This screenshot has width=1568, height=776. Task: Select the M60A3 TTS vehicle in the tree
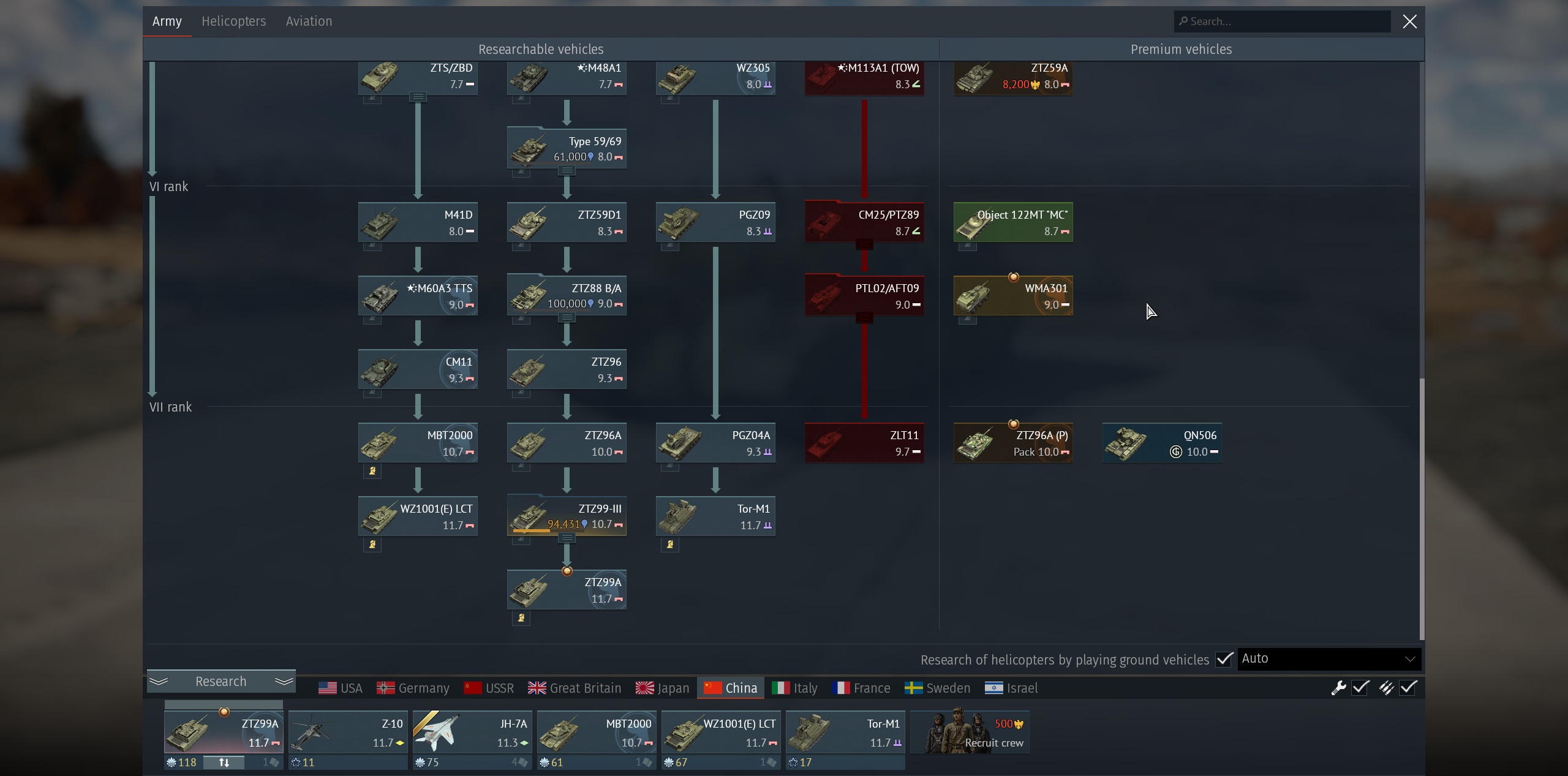(x=418, y=296)
